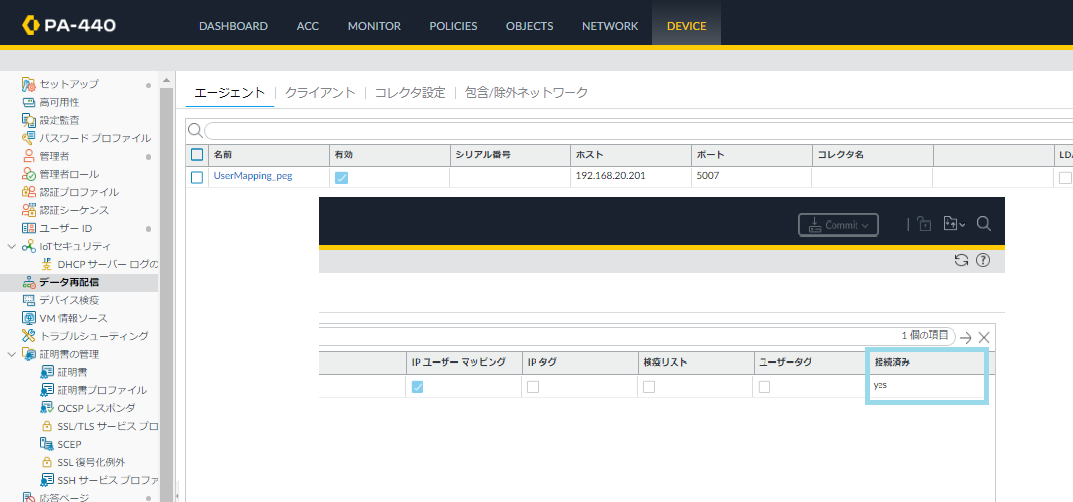The width and height of the screenshot is (1073, 502).
Task: Switch to the クライアント subtab
Action: click(x=320, y=93)
